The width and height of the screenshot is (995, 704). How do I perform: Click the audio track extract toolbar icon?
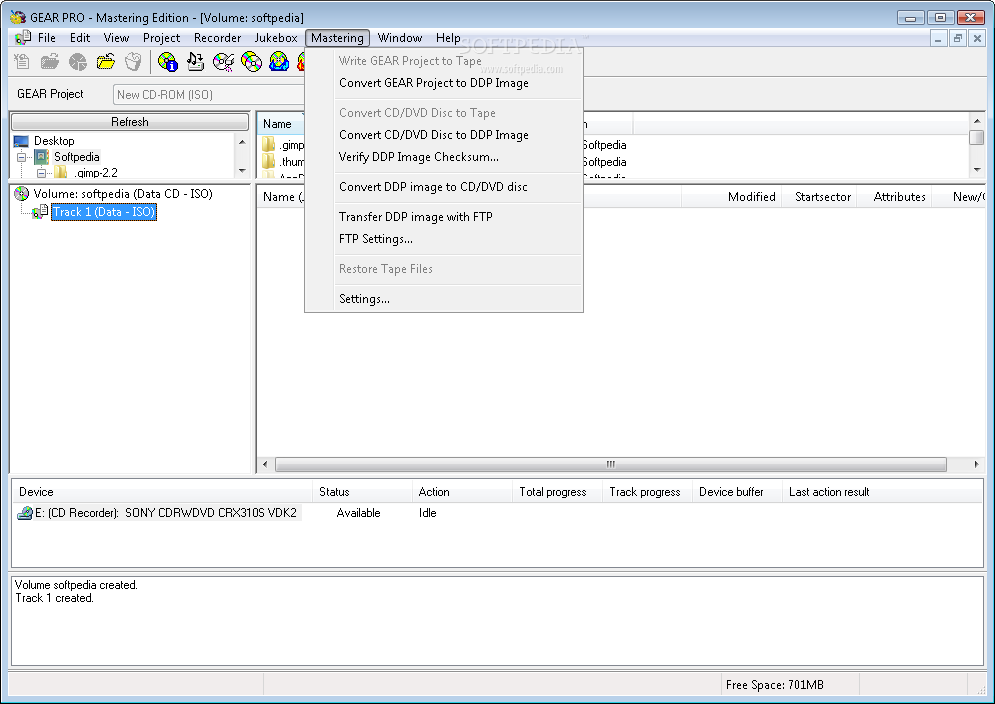coord(195,62)
